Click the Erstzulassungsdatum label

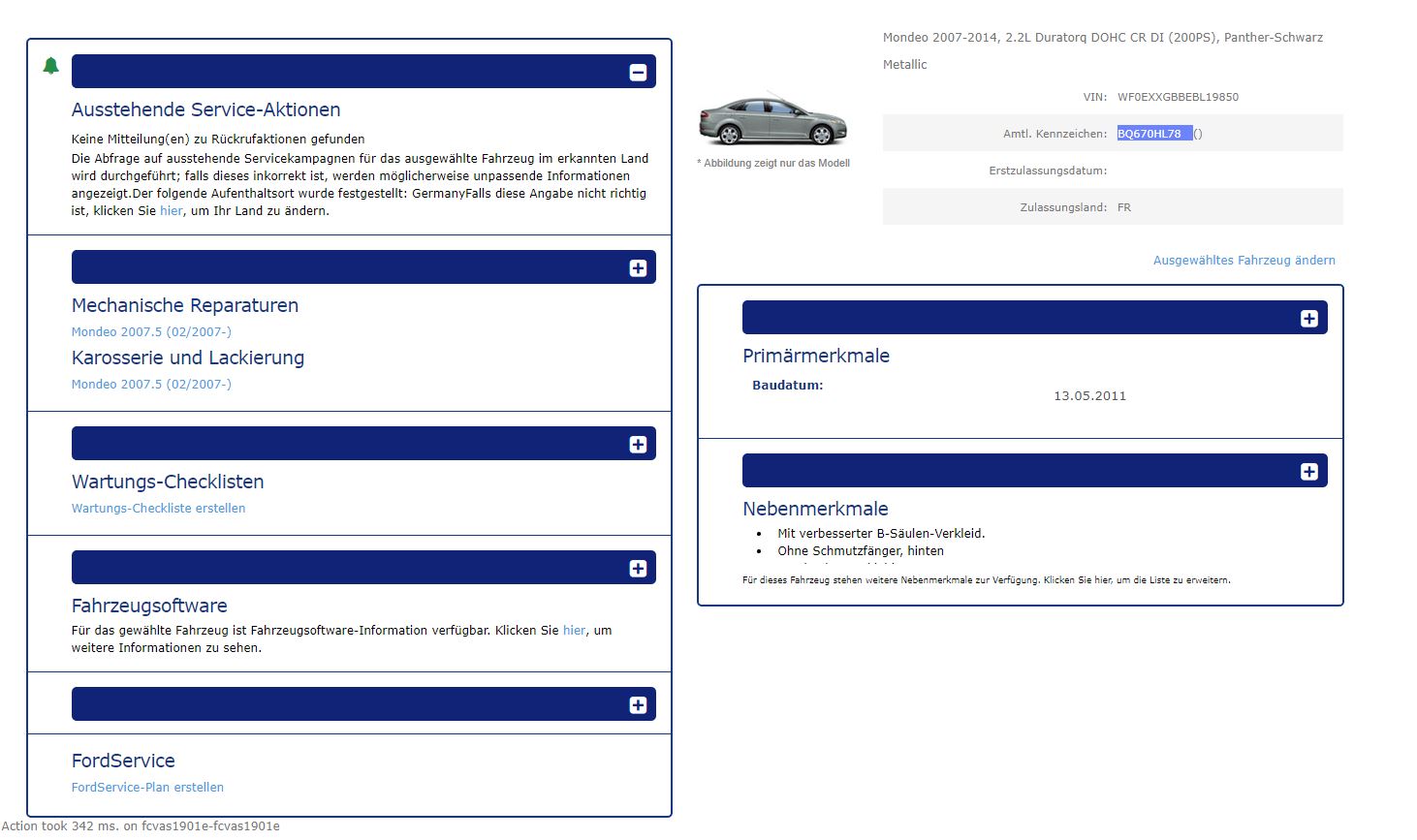coord(1048,171)
